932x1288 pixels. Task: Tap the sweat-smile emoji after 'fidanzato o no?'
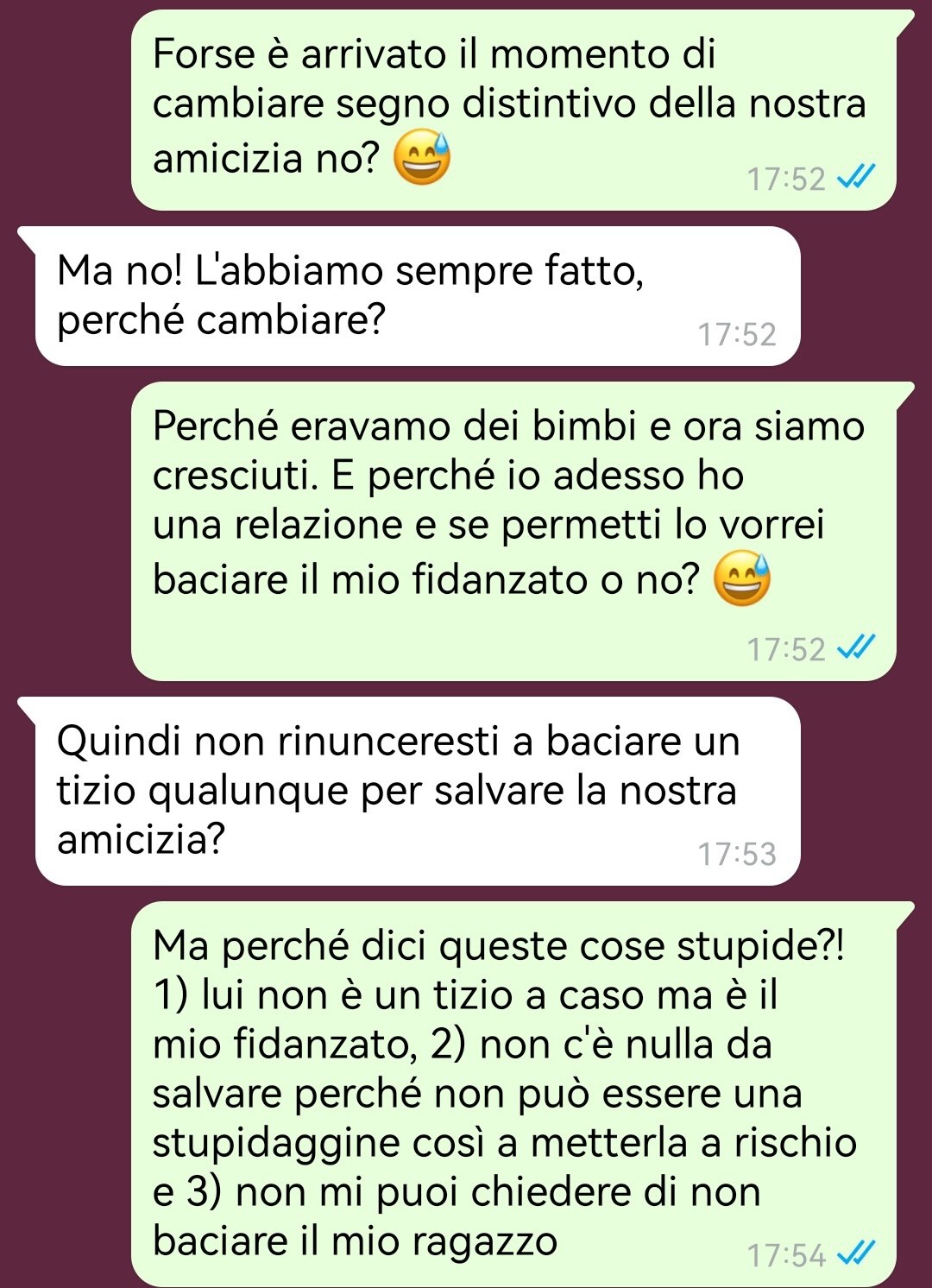742,578
